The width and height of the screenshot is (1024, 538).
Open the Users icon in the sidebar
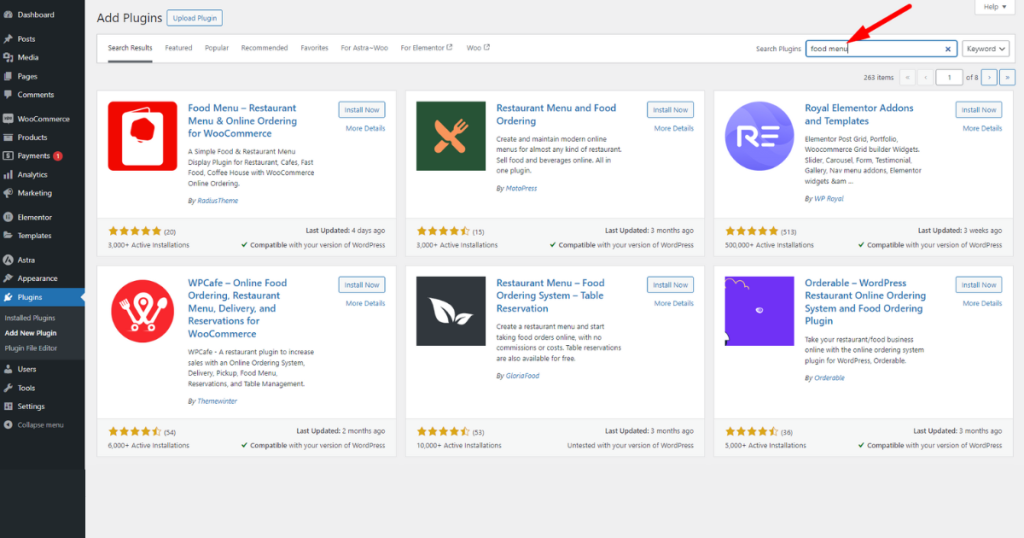pos(8,370)
